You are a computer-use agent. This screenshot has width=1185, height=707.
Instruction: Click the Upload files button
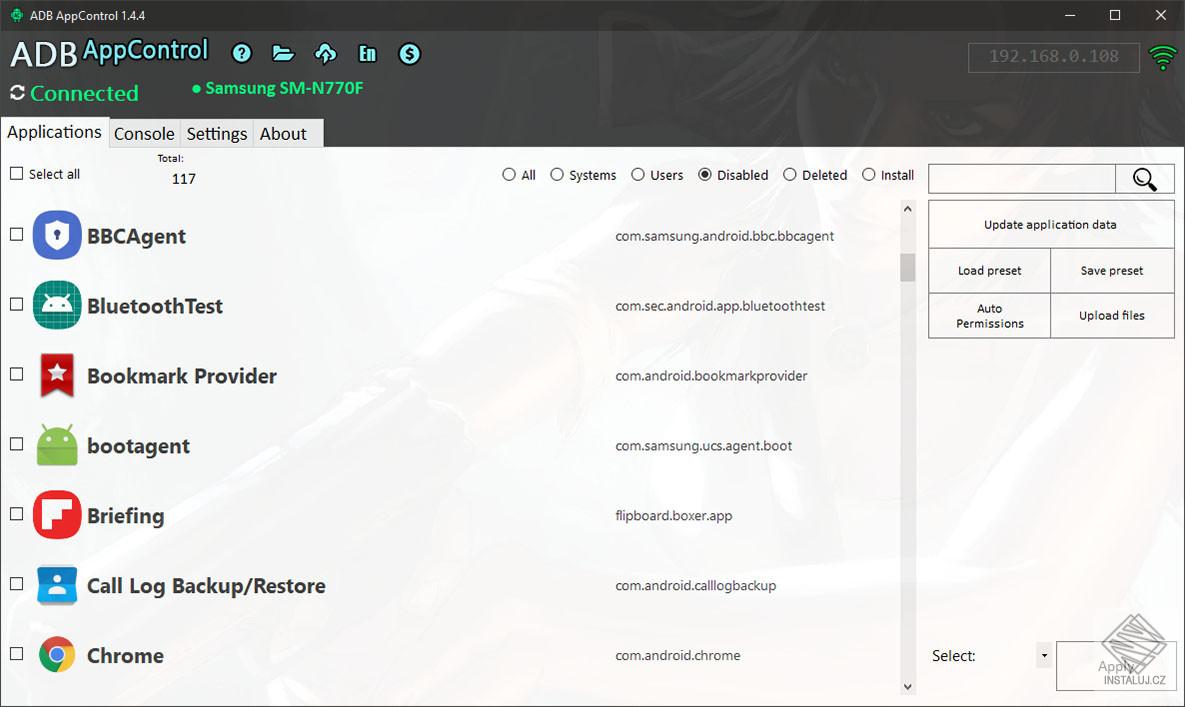point(1112,316)
